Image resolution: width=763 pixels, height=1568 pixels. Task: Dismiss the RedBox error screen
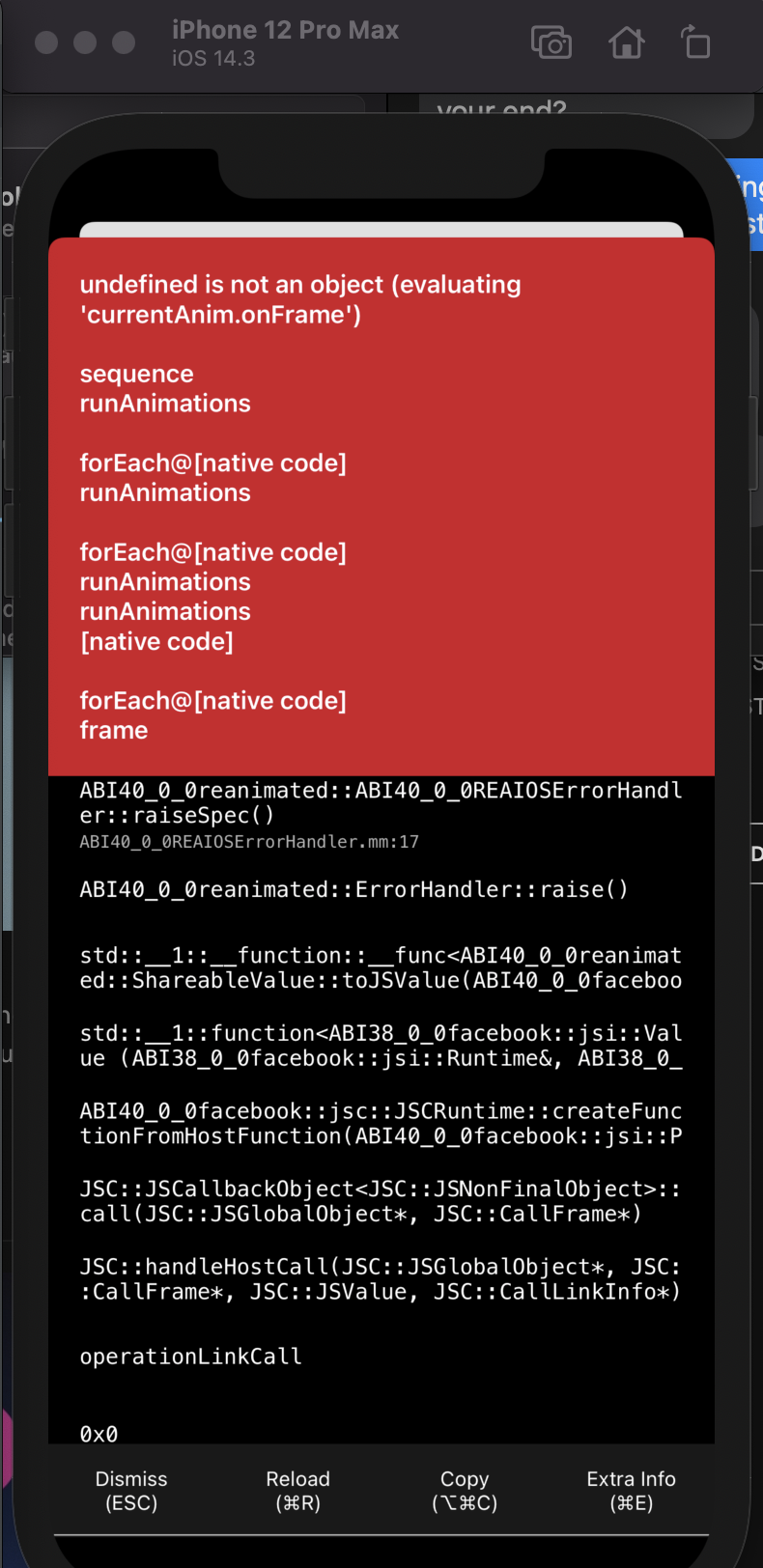point(130,1490)
